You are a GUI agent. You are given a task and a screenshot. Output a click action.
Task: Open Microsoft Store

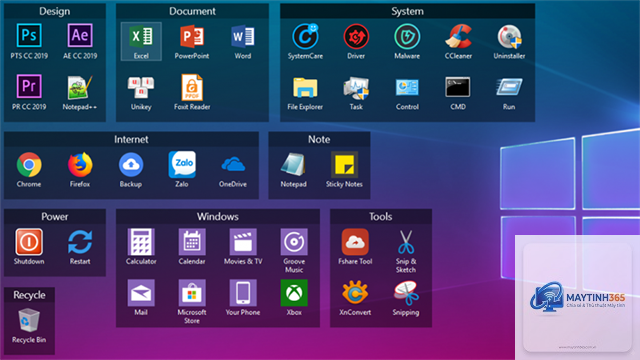pos(192,293)
